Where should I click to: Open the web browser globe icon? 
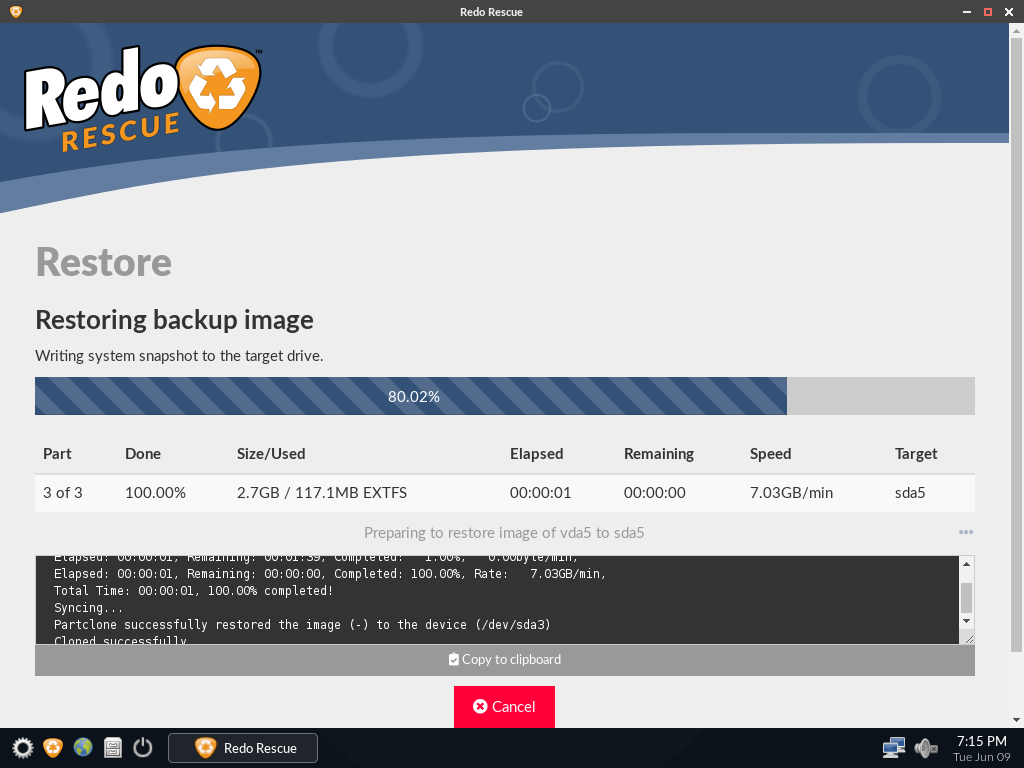pyautogui.click(x=81, y=747)
